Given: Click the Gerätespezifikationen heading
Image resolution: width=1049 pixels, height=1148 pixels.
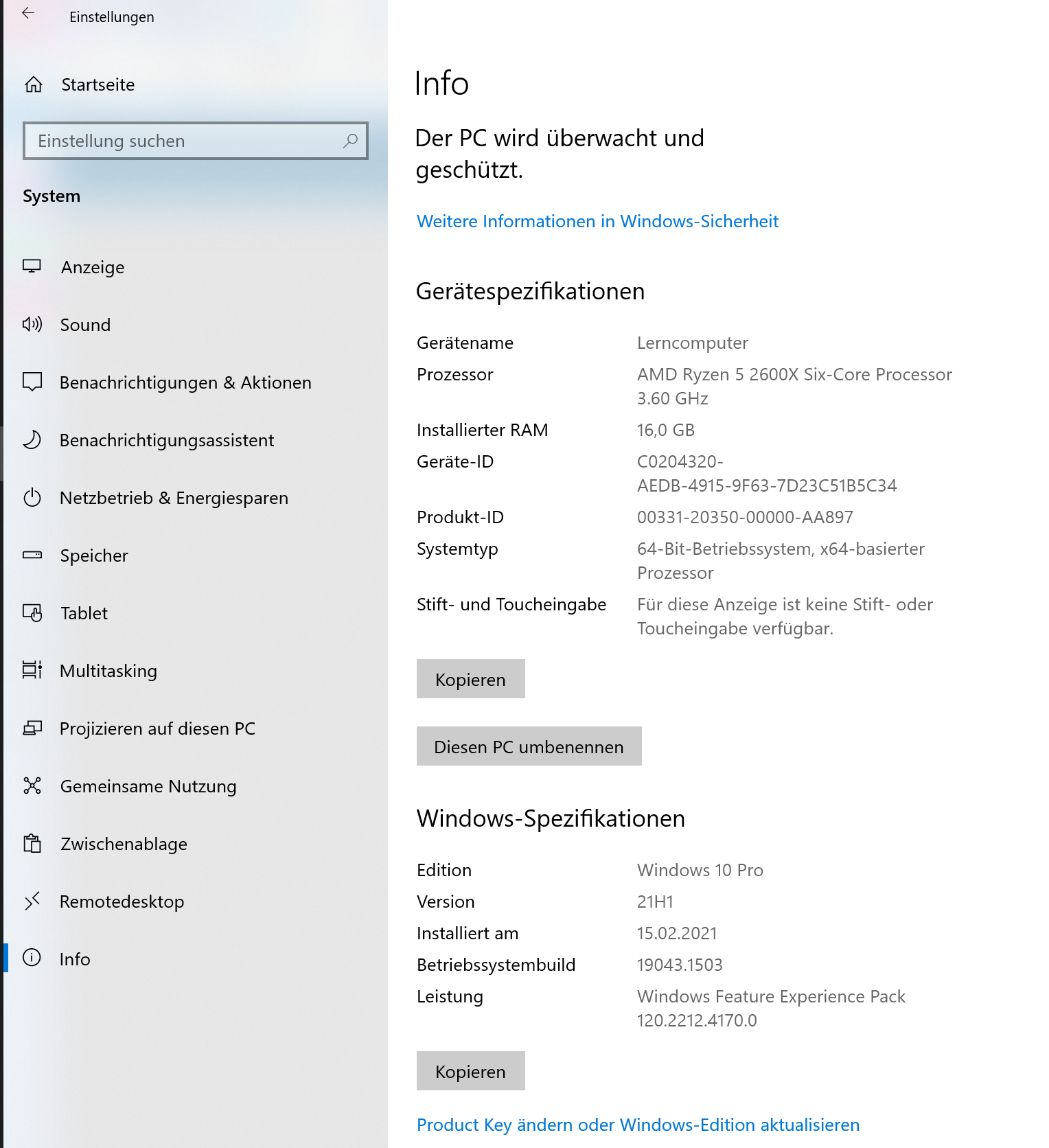Looking at the screenshot, I should [530, 291].
